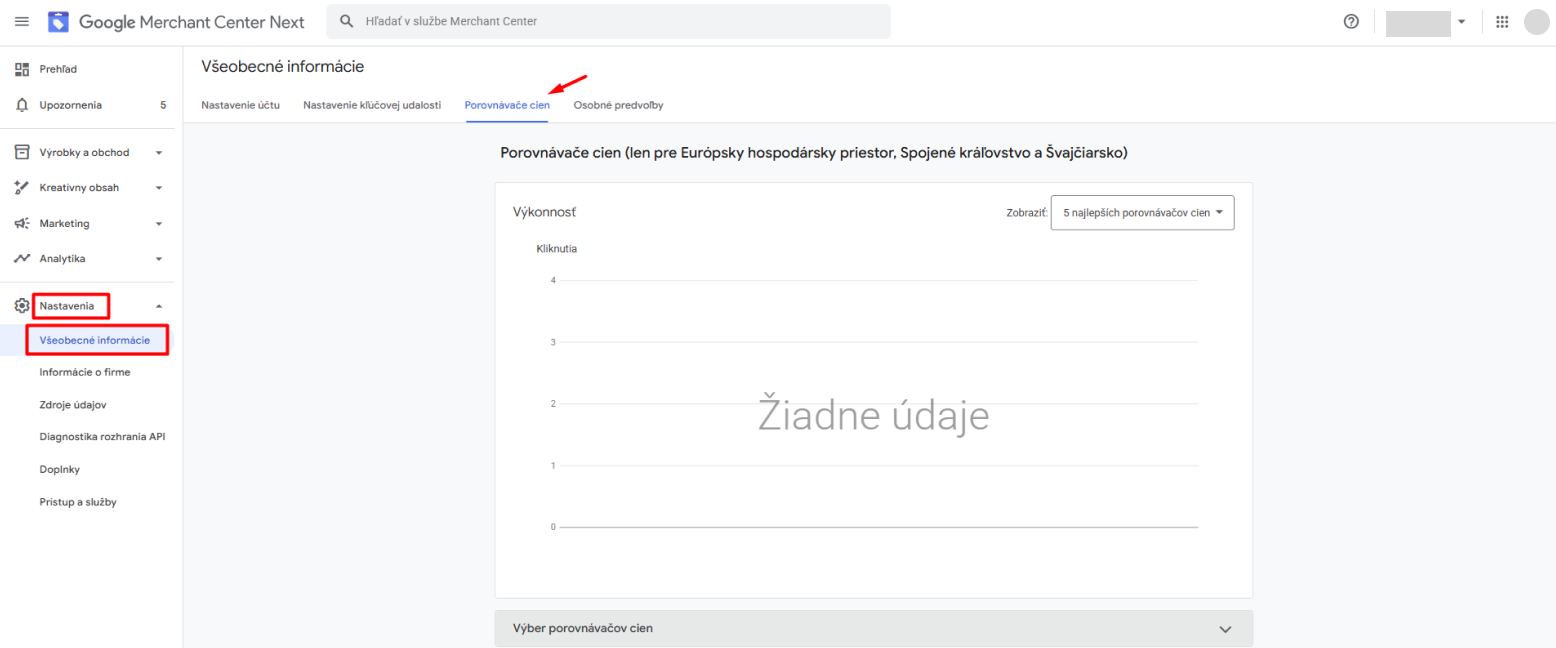Open Diagnostika rozhrania API page
Screen dimensions: 1556x648
point(102,437)
